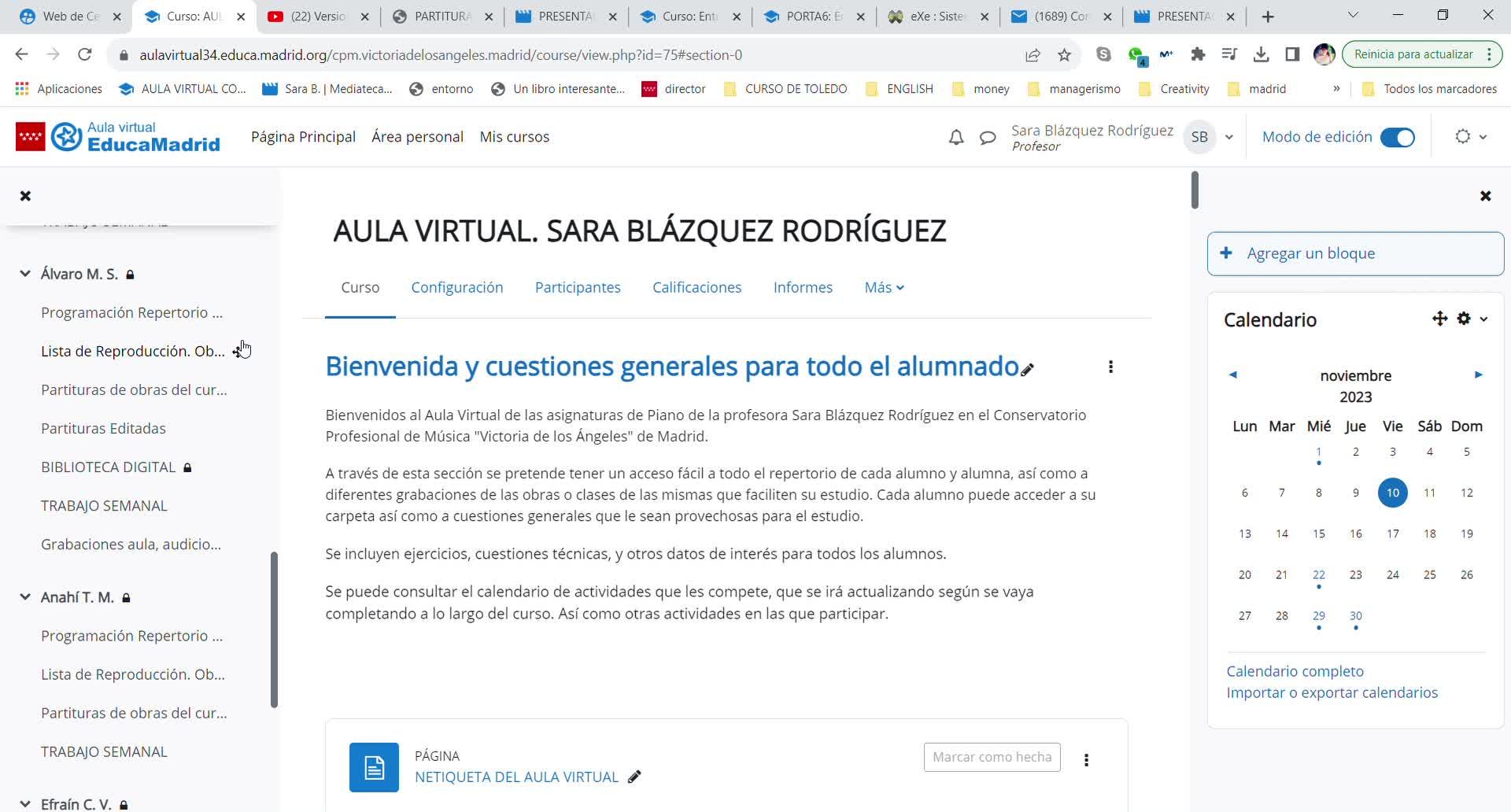Collapse the Efraín C. V. section
The height and width of the screenshot is (812, 1511).
point(25,804)
